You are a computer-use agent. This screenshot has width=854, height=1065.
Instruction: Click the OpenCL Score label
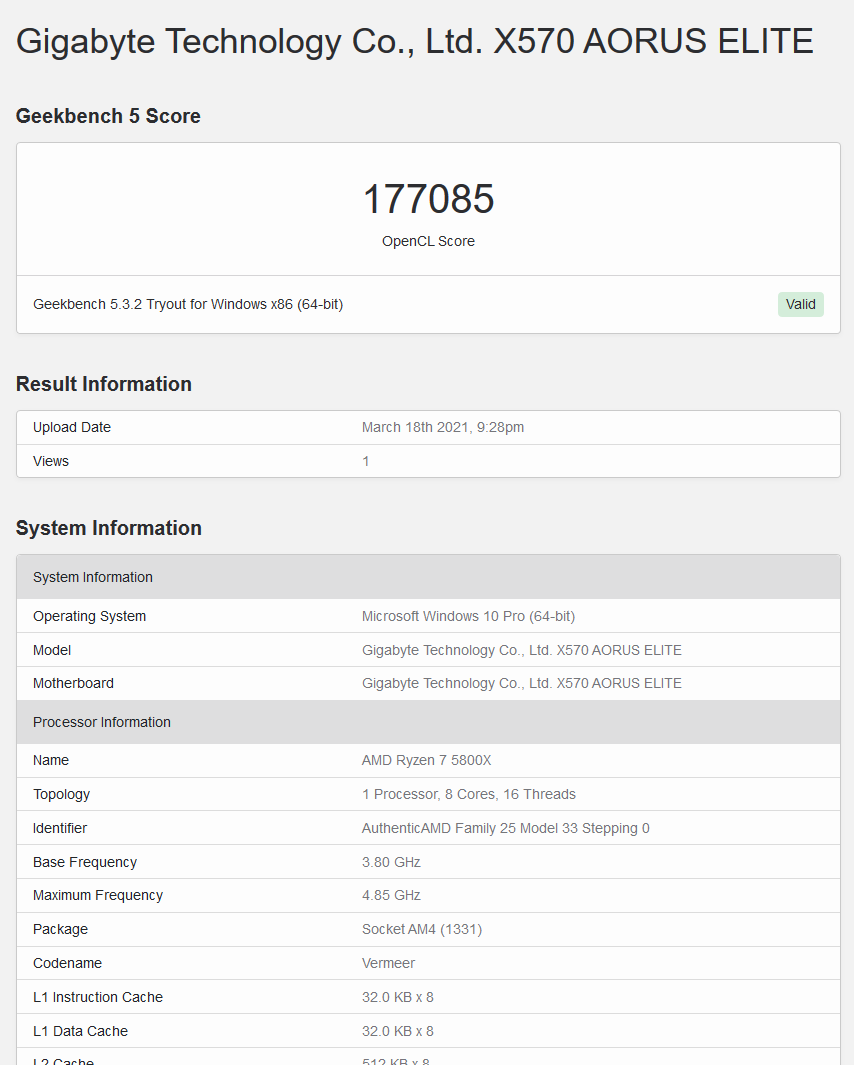[x=428, y=241]
